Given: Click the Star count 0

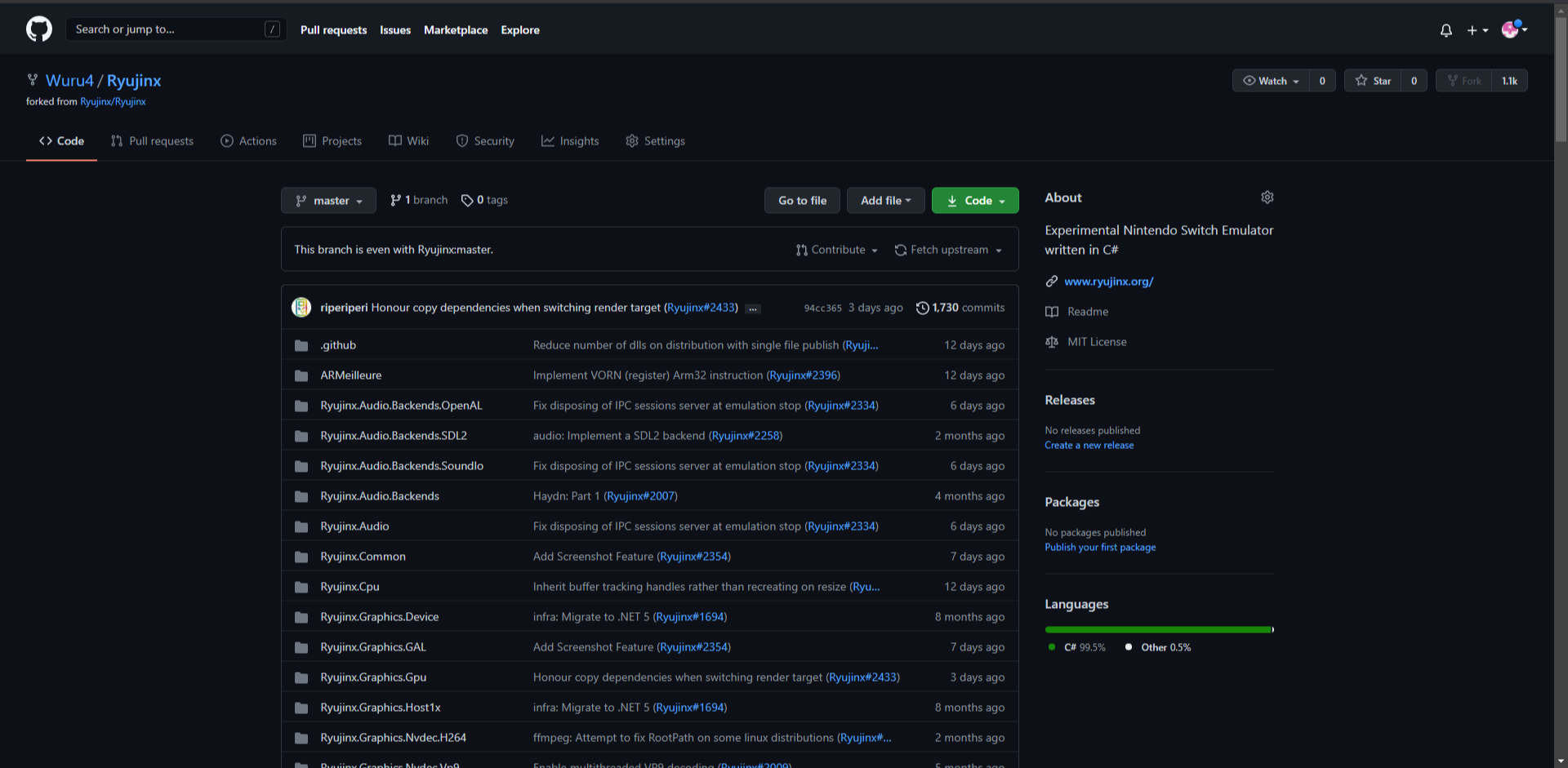Looking at the screenshot, I should [1414, 81].
